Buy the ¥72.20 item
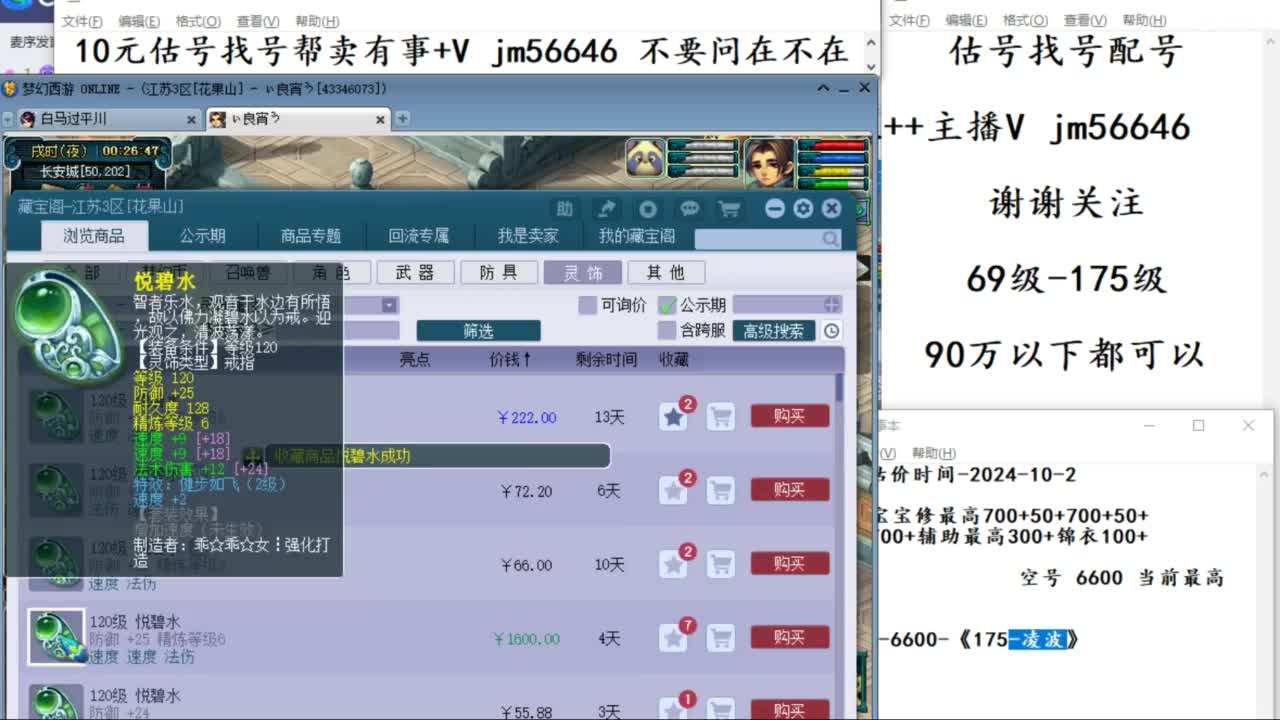1280x720 pixels. click(x=790, y=490)
